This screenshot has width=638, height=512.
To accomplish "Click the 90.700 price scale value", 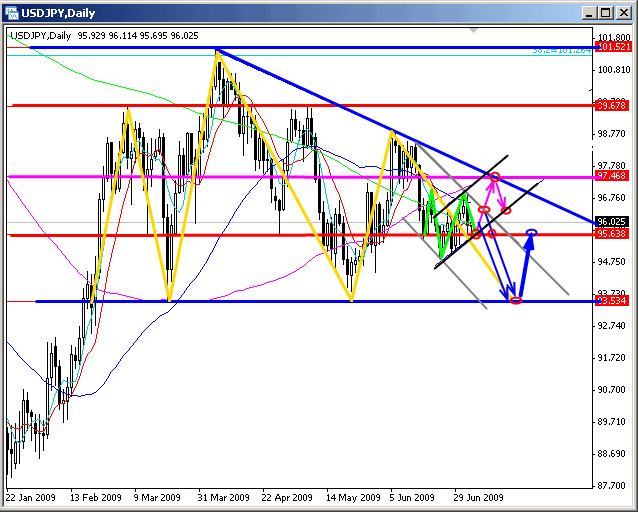I will click(614, 390).
